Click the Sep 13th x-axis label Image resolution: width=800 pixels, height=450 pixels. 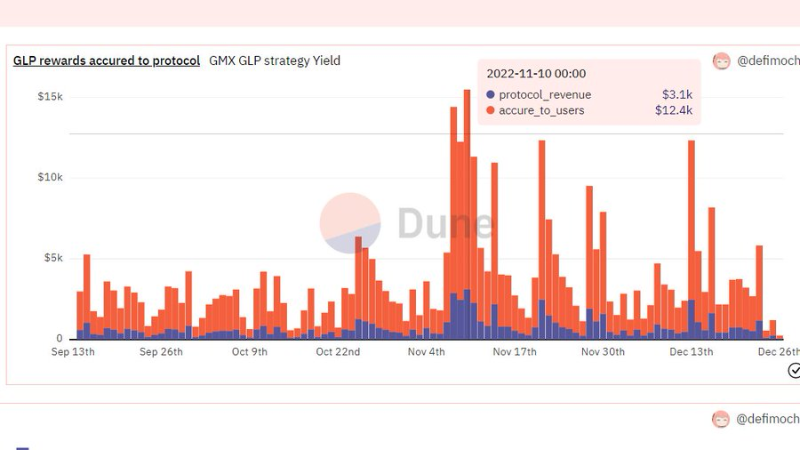pos(73,352)
